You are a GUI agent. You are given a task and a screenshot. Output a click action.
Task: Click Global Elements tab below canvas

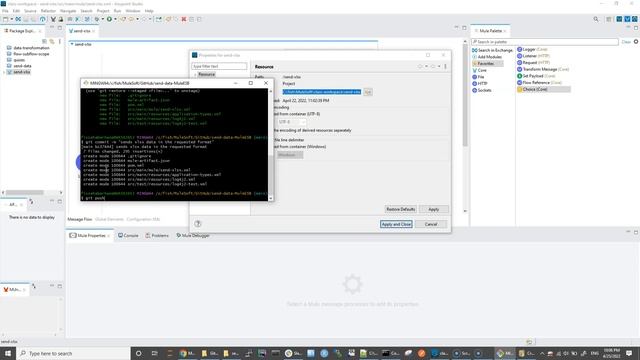[109, 219]
